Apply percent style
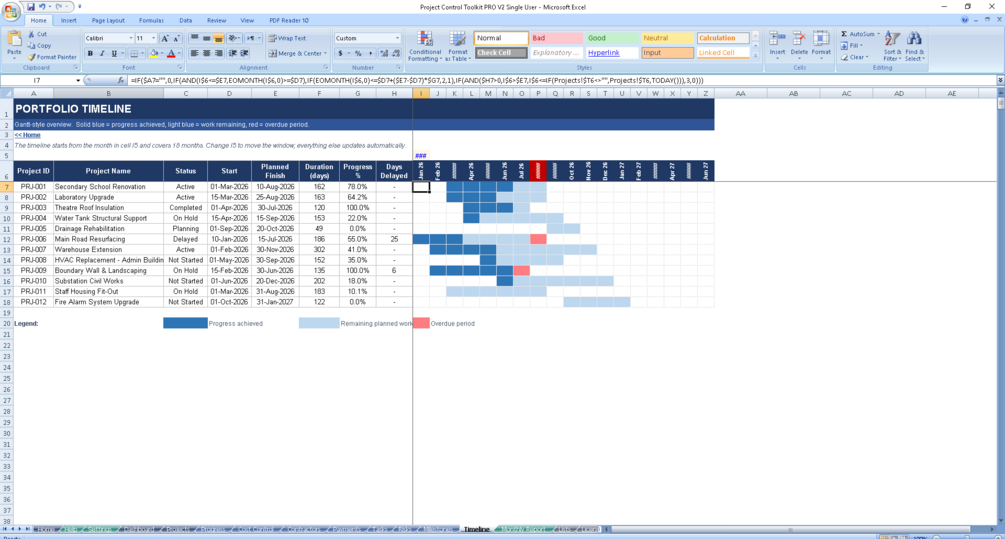Viewport: 1005px width, 539px height. [x=358, y=54]
